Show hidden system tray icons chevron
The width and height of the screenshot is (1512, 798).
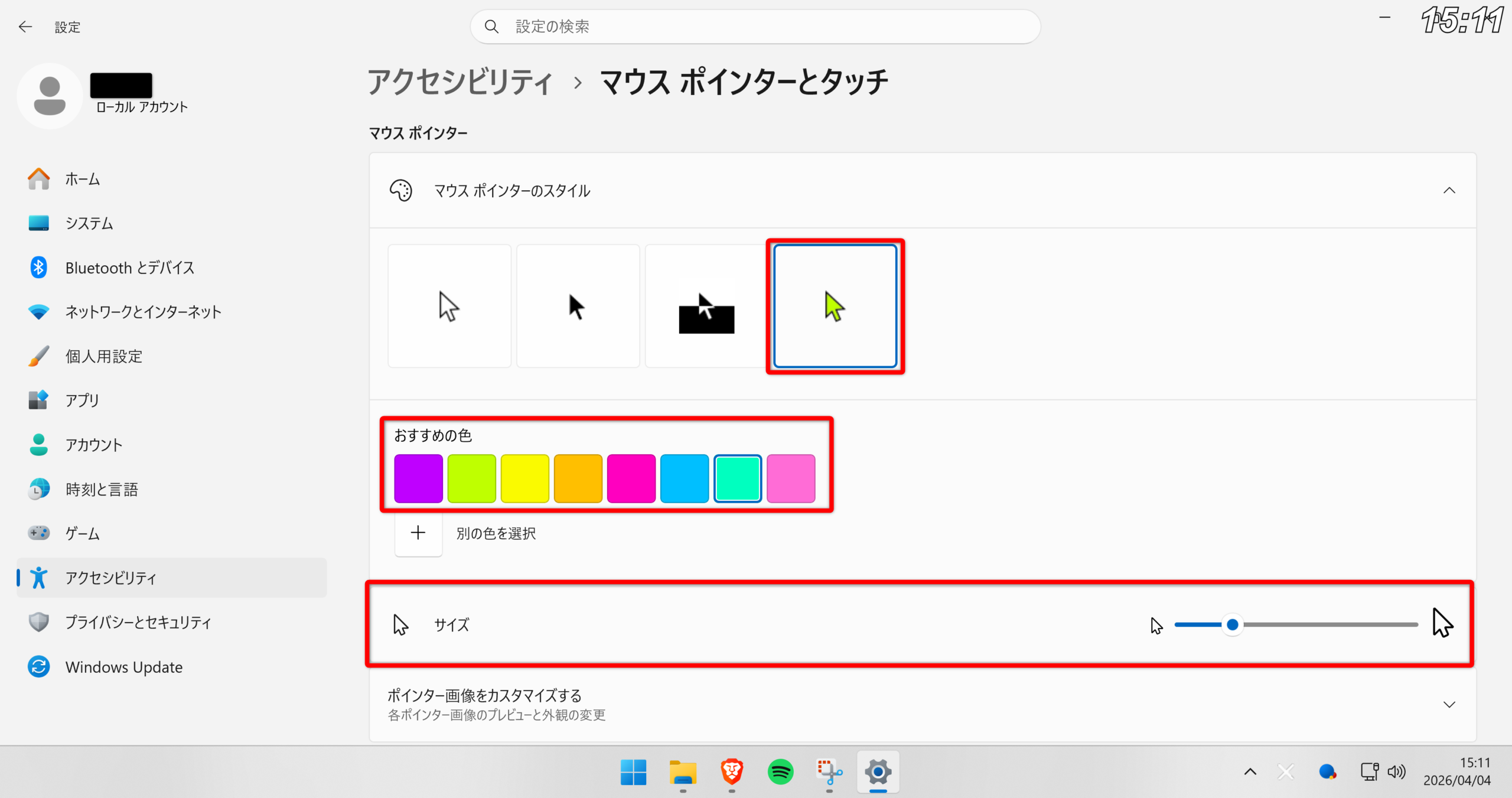click(1250, 771)
